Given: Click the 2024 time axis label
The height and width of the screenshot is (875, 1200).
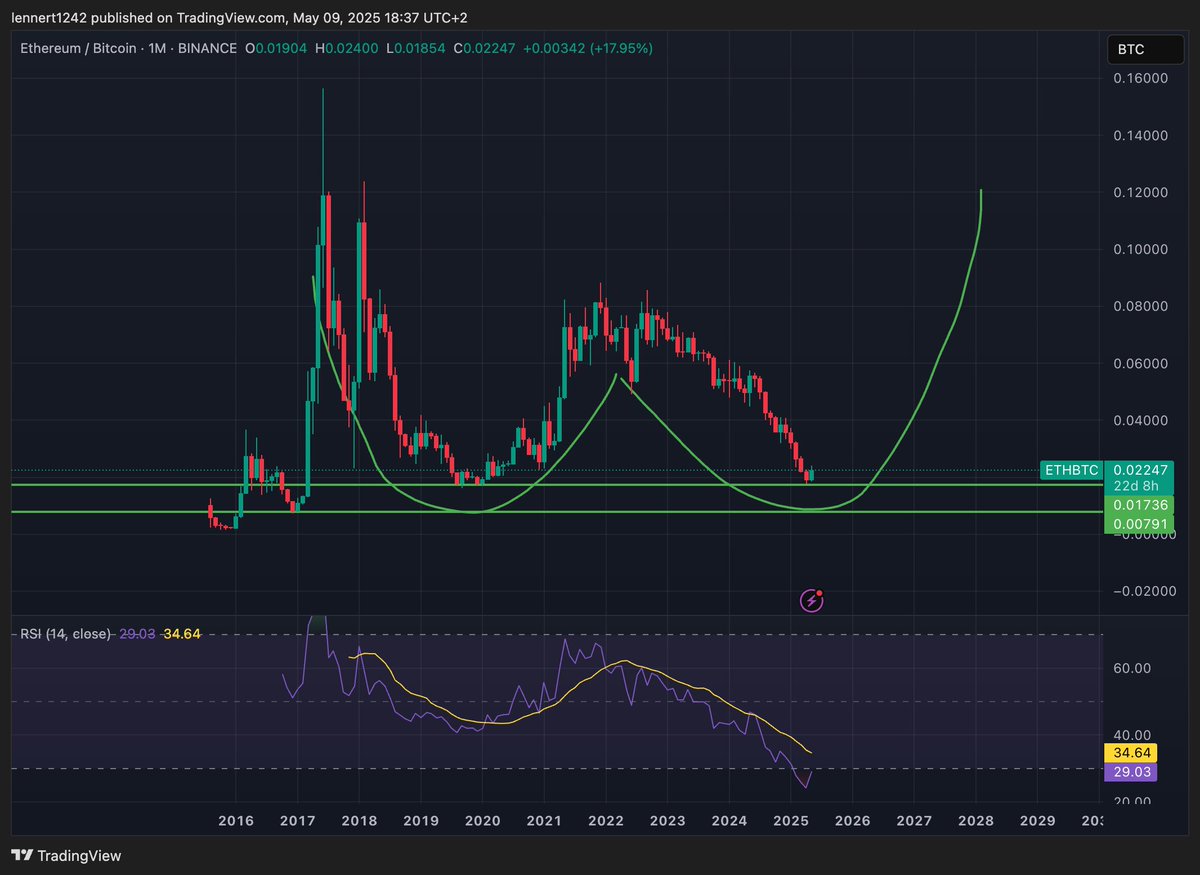Looking at the screenshot, I should click(729, 820).
